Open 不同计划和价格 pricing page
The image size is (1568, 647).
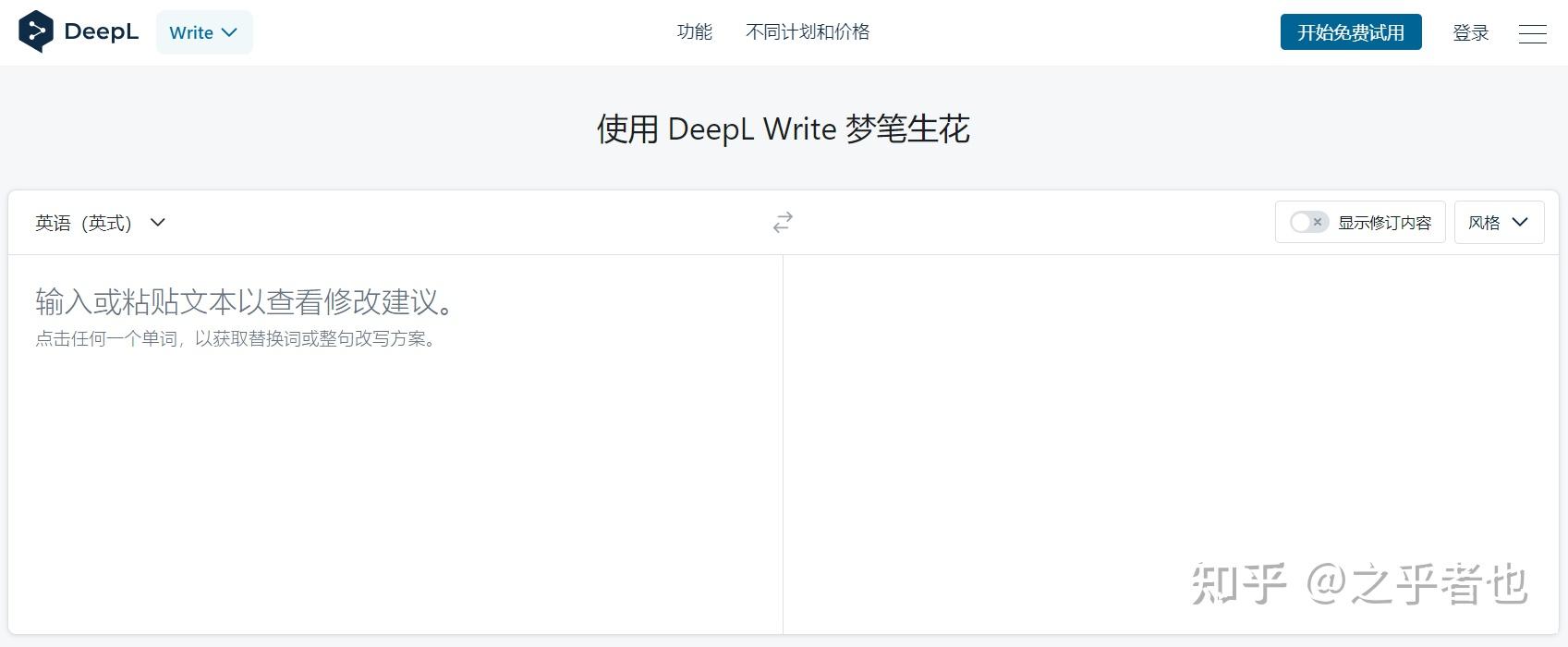[x=808, y=32]
